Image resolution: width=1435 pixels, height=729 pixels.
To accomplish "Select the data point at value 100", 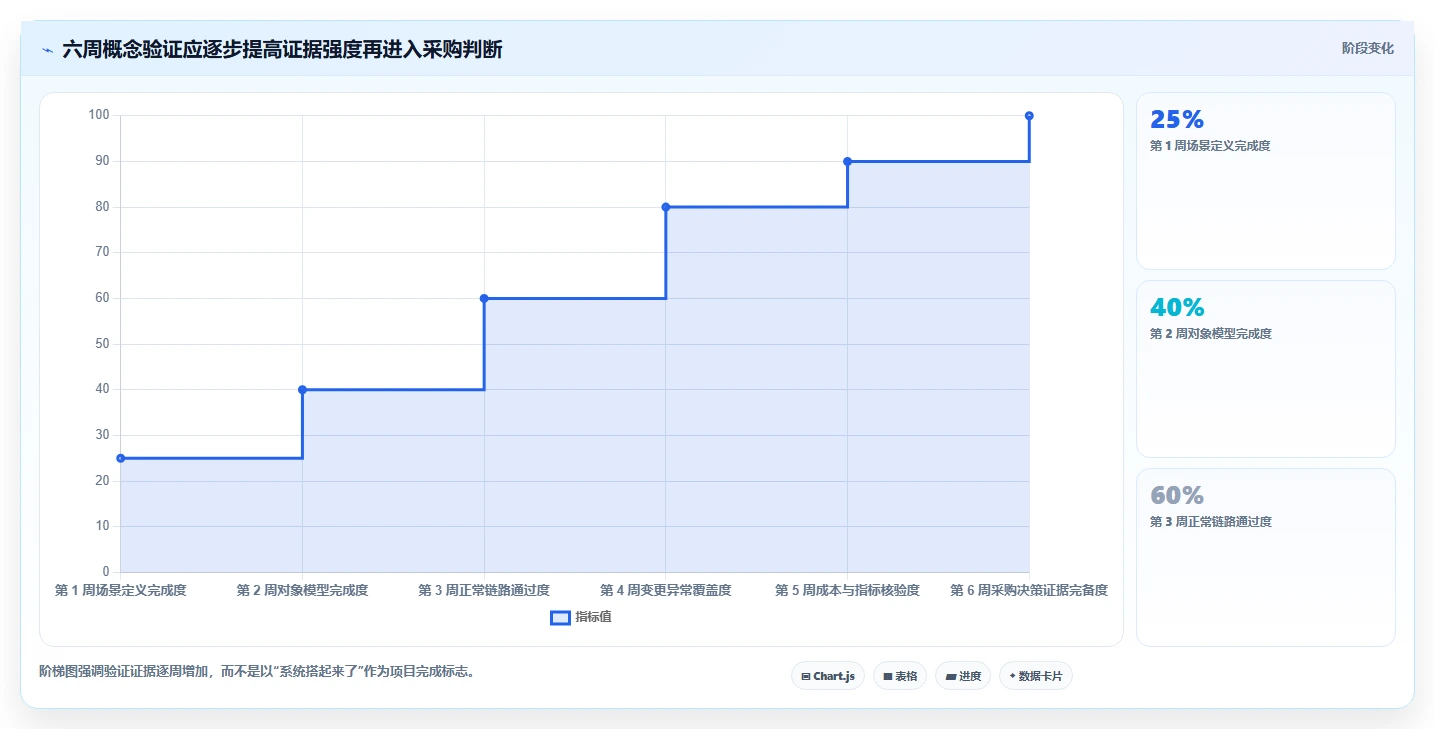I will 1029,116.
